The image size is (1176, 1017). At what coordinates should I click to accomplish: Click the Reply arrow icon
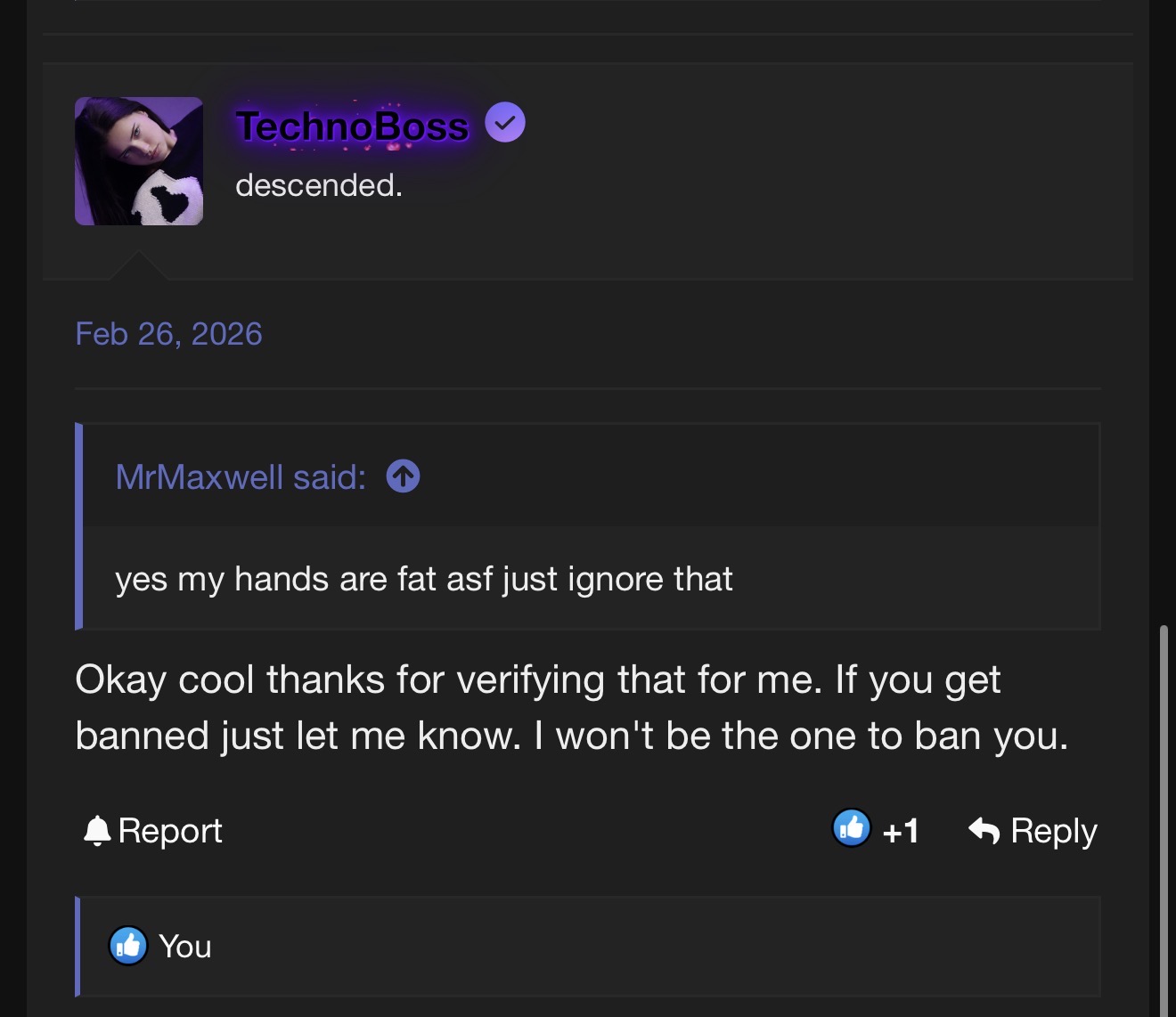pos(984,831)
